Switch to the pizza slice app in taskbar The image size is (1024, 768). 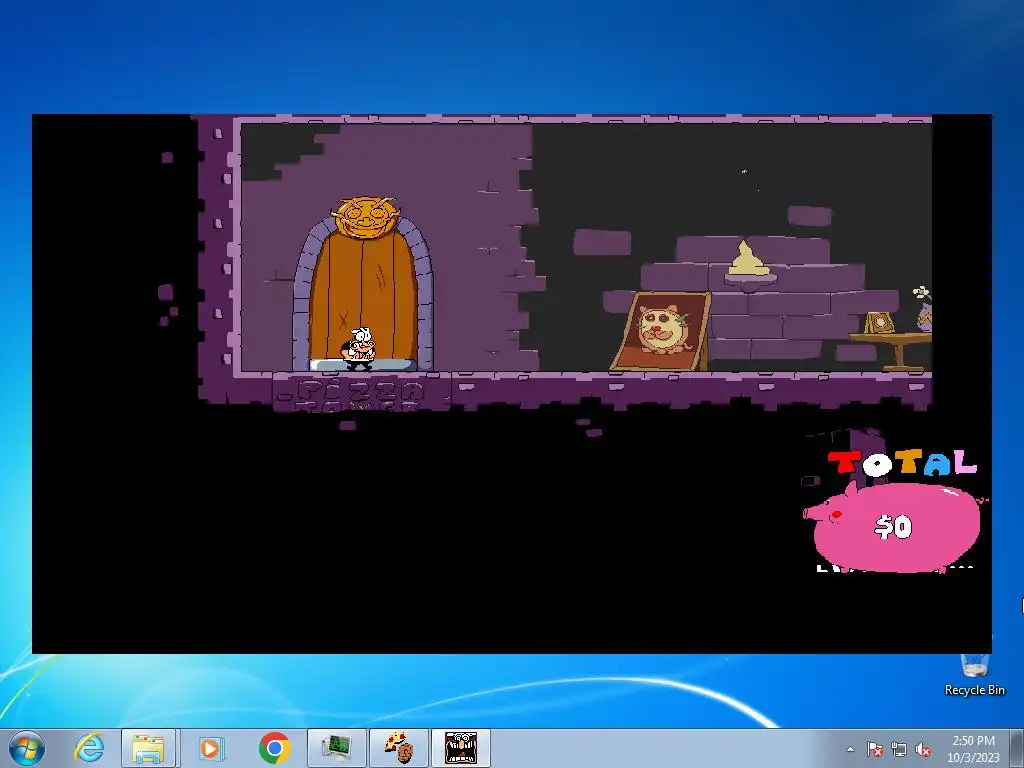click(399, 748)
